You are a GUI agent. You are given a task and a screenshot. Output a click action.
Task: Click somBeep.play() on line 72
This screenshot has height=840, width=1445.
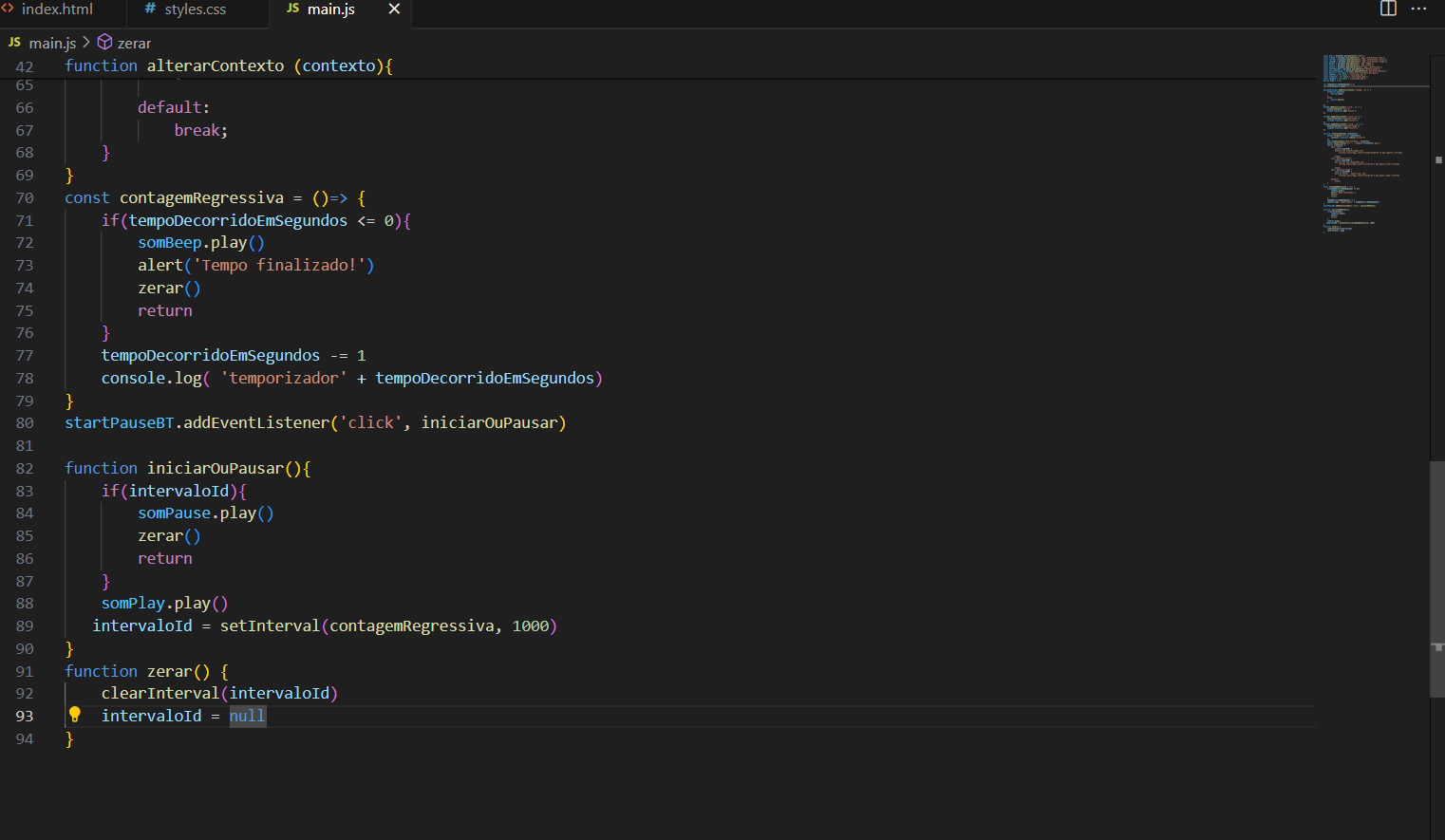click(201, 243)
